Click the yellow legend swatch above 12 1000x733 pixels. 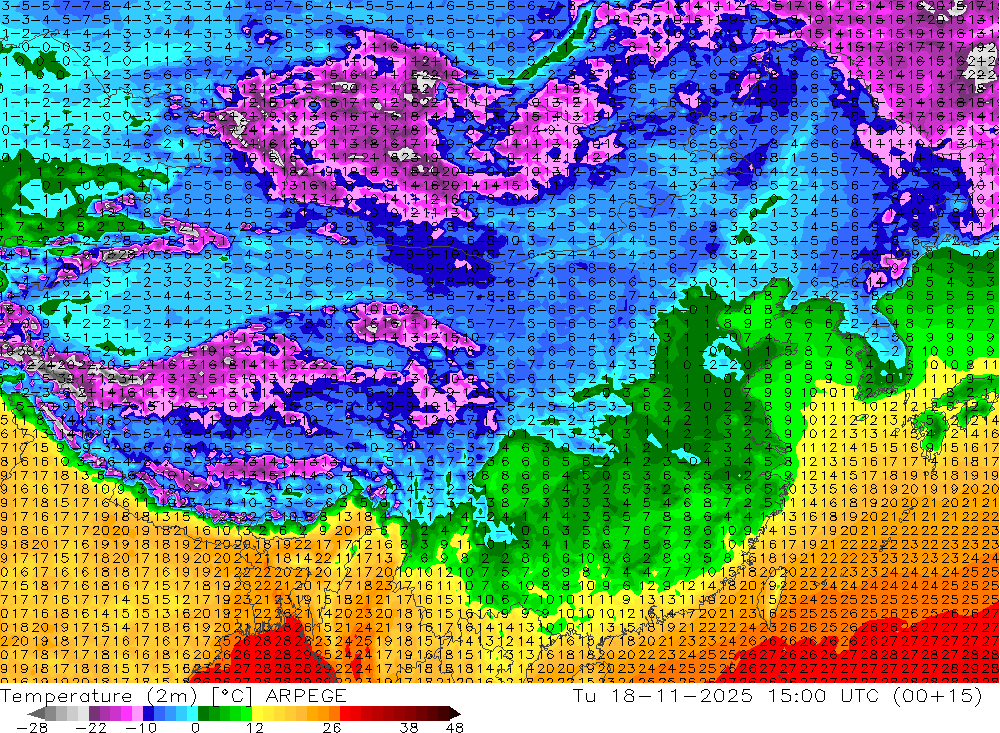point(257,713)
